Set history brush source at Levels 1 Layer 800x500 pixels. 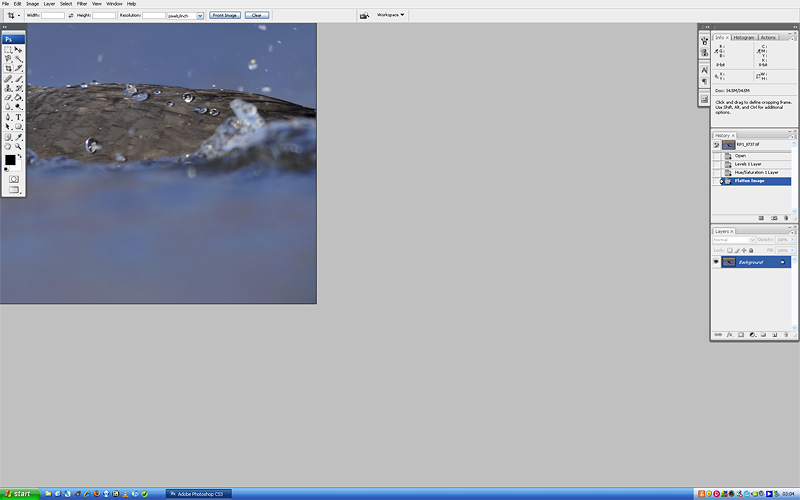[x=716, y=164]
